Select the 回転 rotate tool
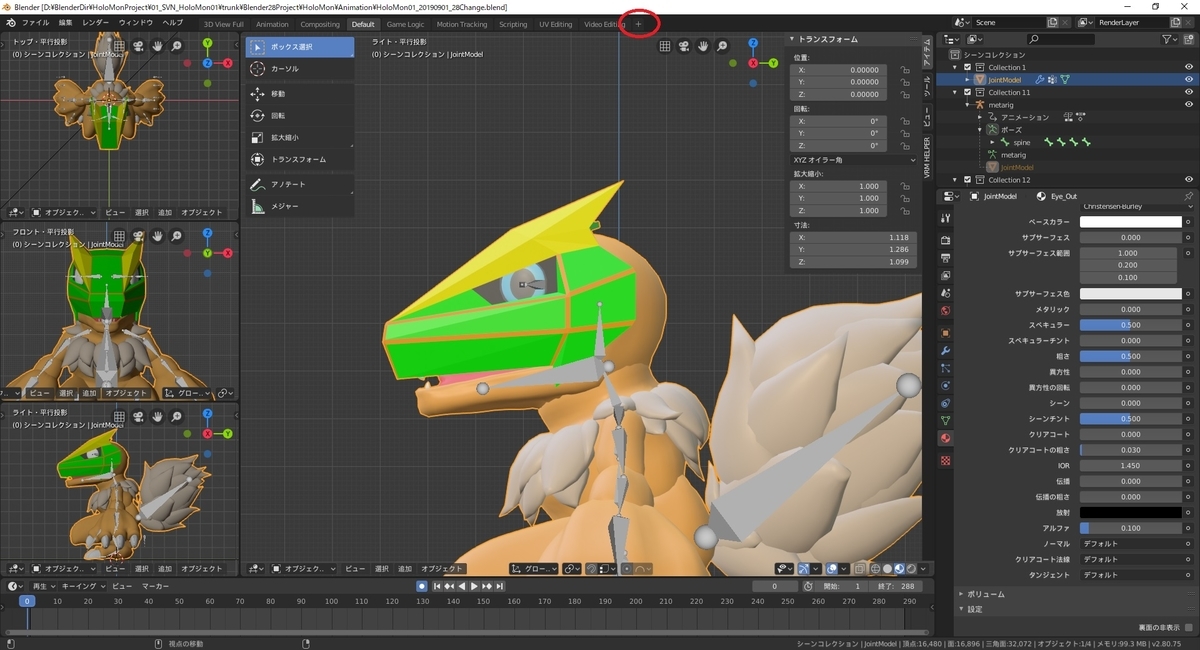Viewport: 1200px width, 650px height. pos(300,115)
